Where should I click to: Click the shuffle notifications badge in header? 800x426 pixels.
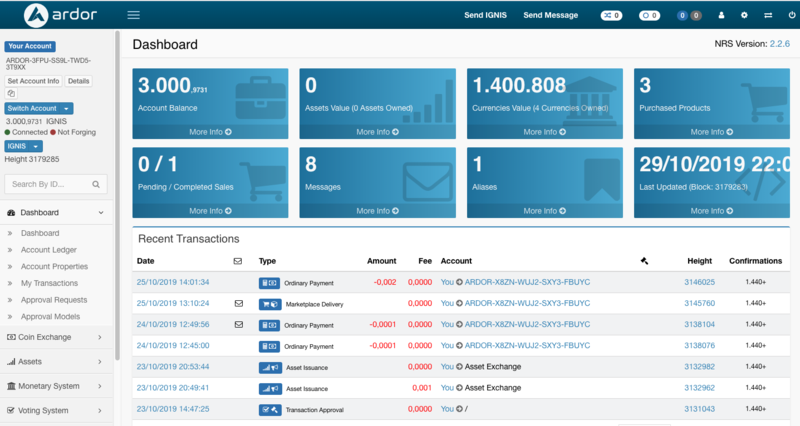pos(610,15)
